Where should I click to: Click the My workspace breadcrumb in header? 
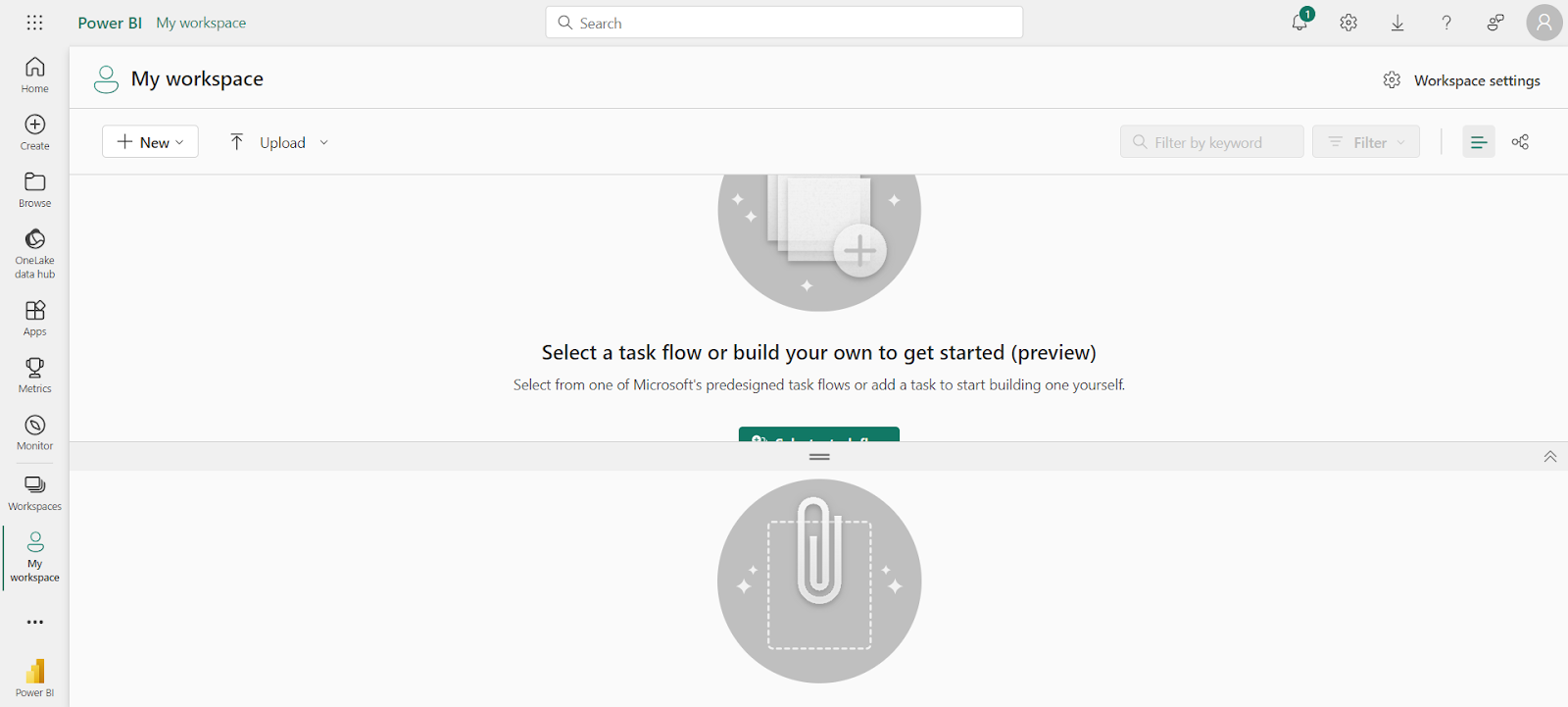click(201, 23)
